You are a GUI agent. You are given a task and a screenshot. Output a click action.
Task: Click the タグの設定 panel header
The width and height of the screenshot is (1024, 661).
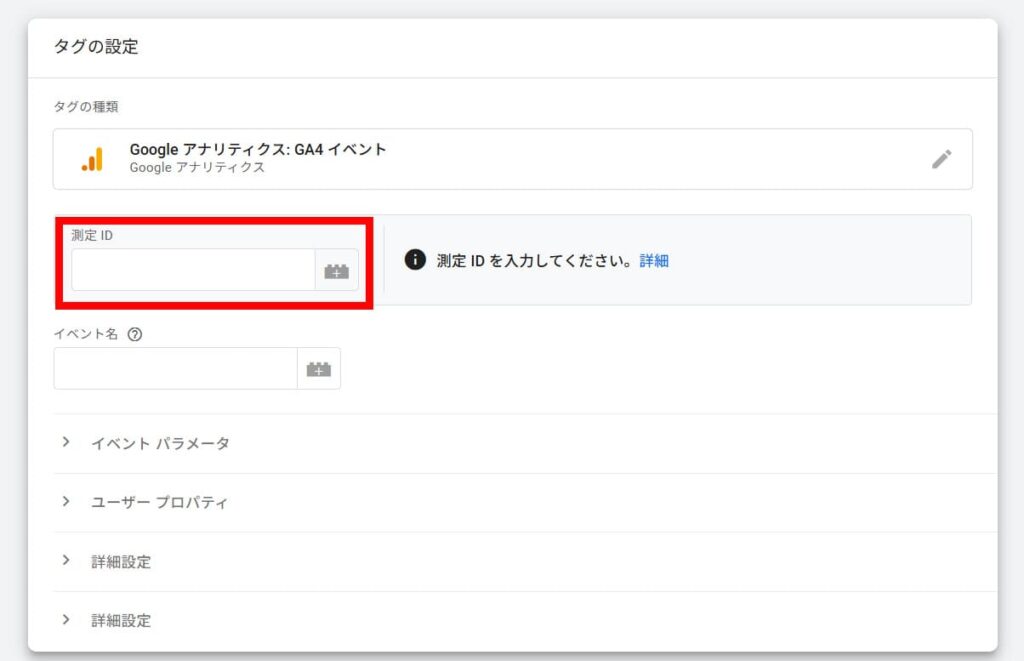(96, 47)
